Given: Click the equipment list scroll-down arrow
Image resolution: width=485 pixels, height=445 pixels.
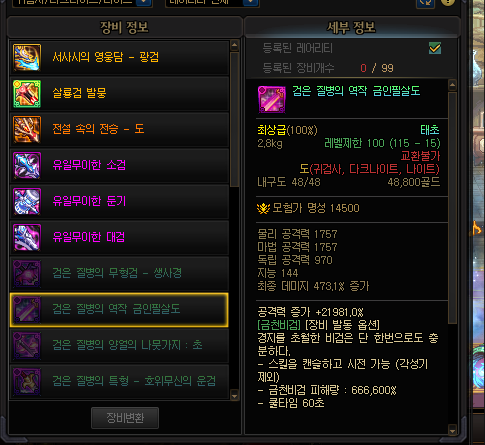Looking at the screenshot, I should [x=234, y=396].
